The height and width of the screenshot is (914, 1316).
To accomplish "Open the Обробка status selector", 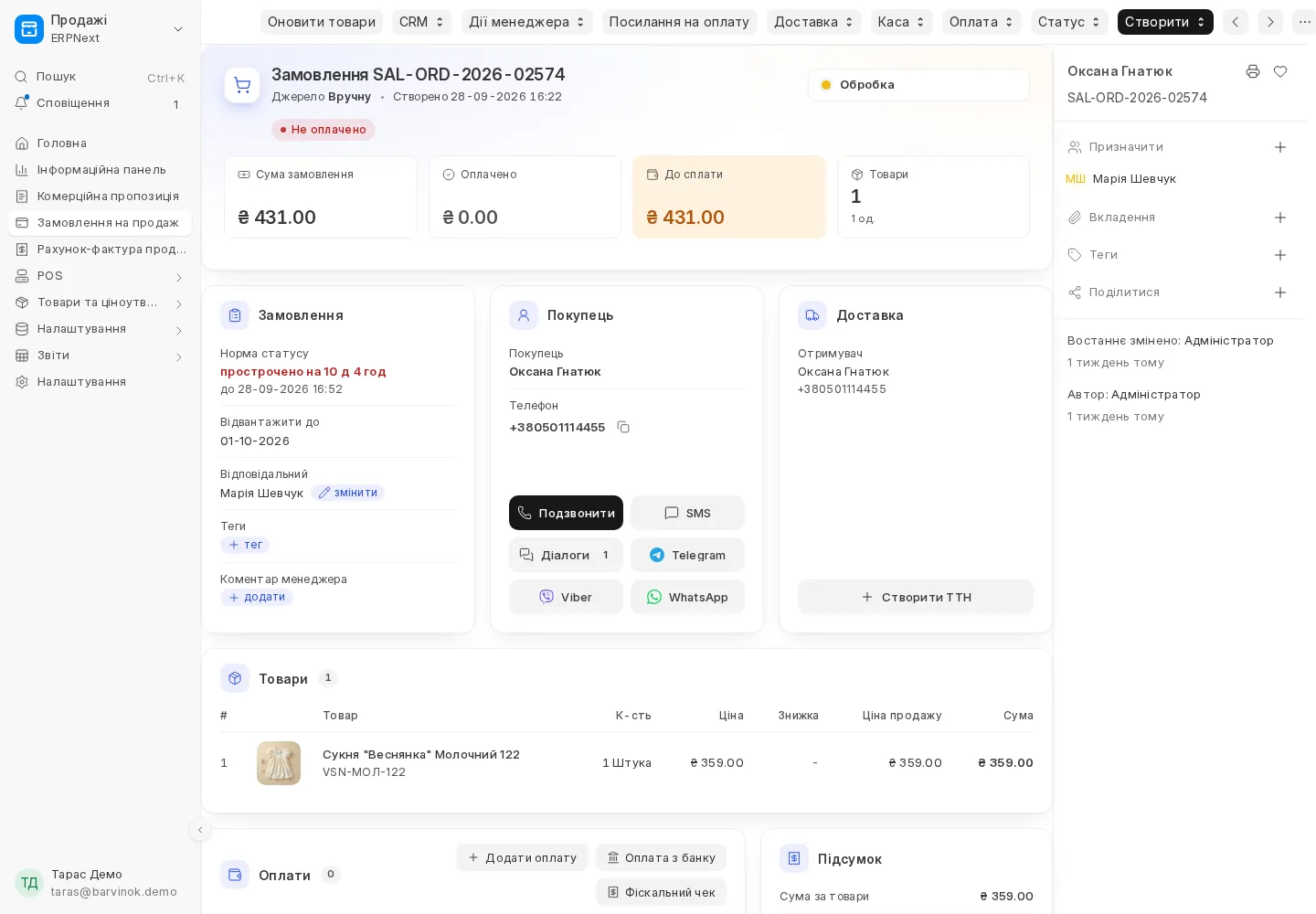I will coord(918,85).
